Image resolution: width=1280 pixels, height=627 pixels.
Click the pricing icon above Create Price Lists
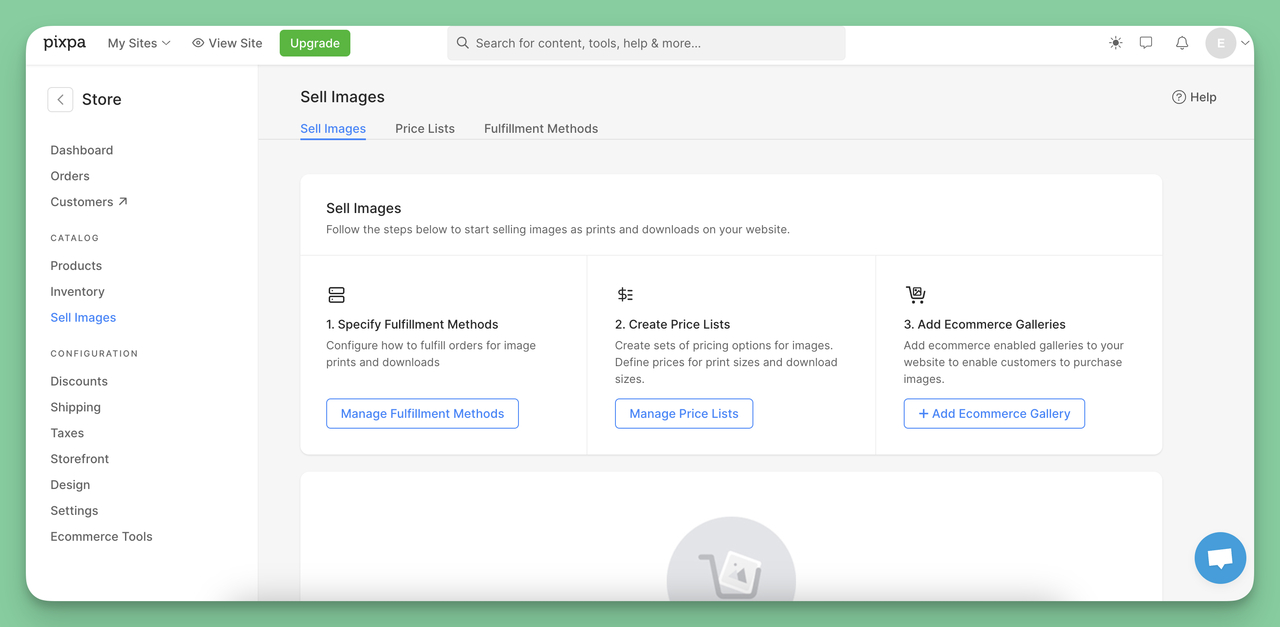pyautogui.click(x=625, y=294)
